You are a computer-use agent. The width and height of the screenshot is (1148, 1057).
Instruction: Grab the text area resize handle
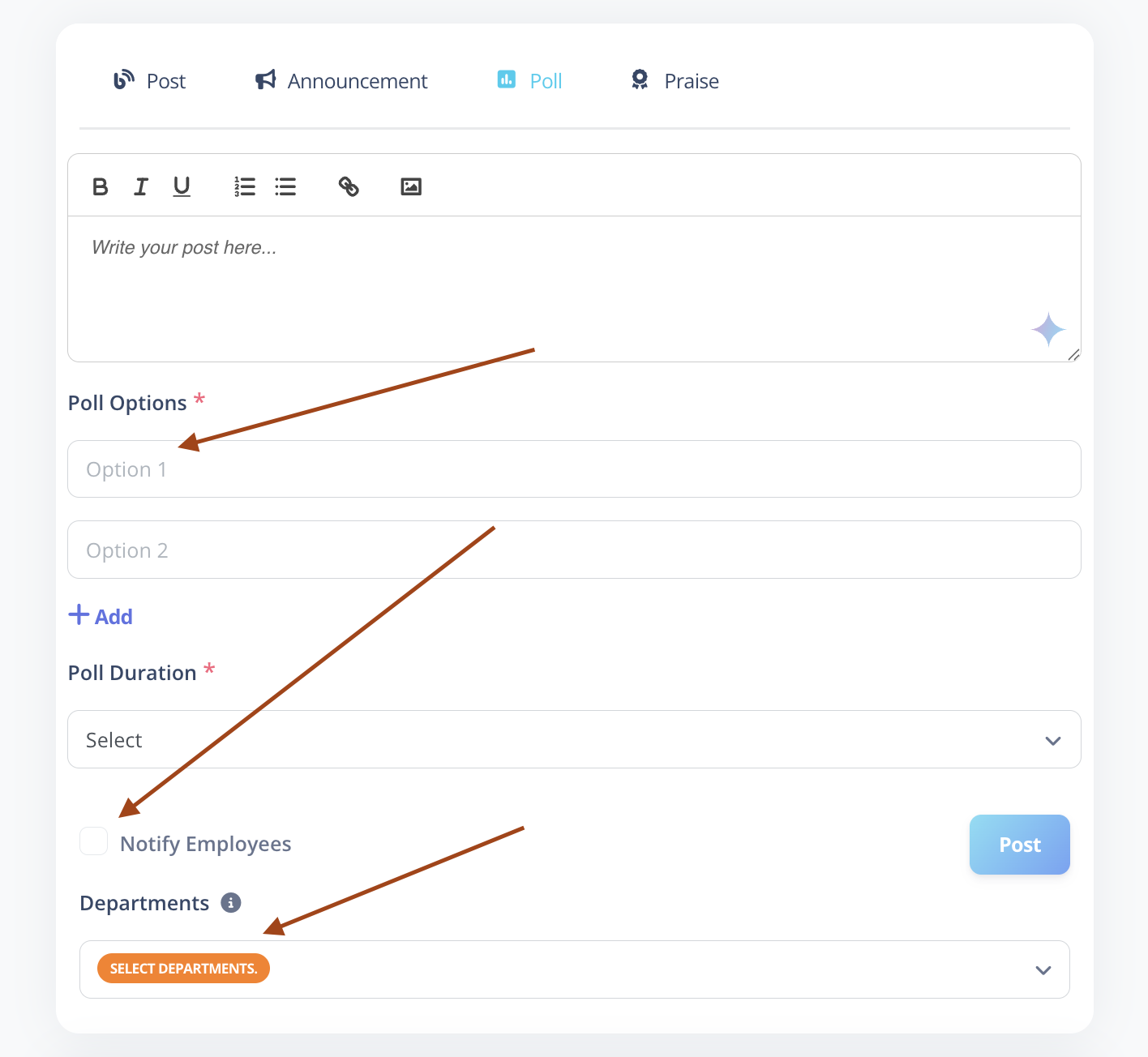pos(1073,354)
